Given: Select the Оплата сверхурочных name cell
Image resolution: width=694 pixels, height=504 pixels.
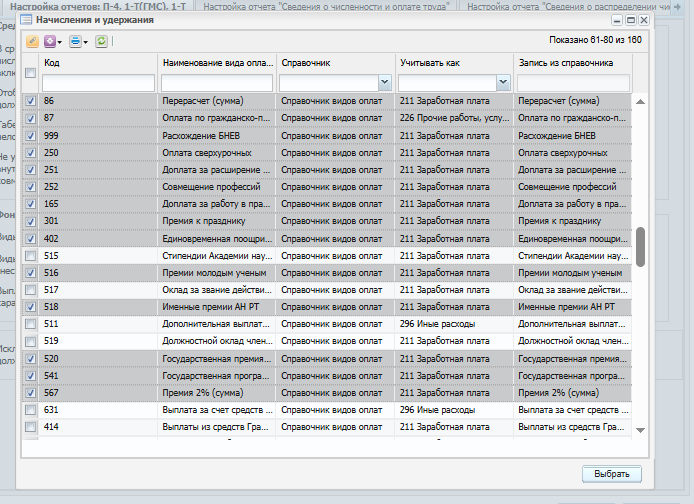Looking at the screenshot, I should pos(217,153).
